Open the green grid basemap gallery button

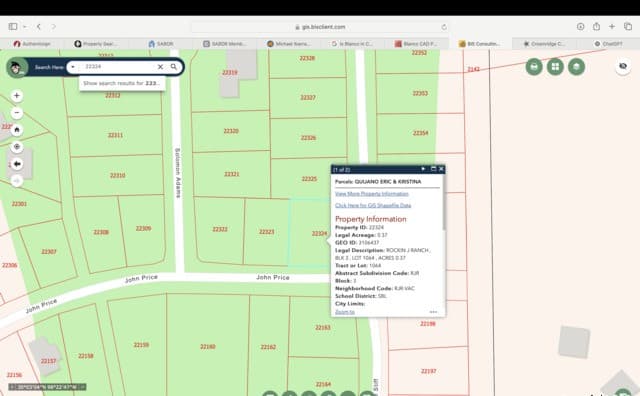555,67
